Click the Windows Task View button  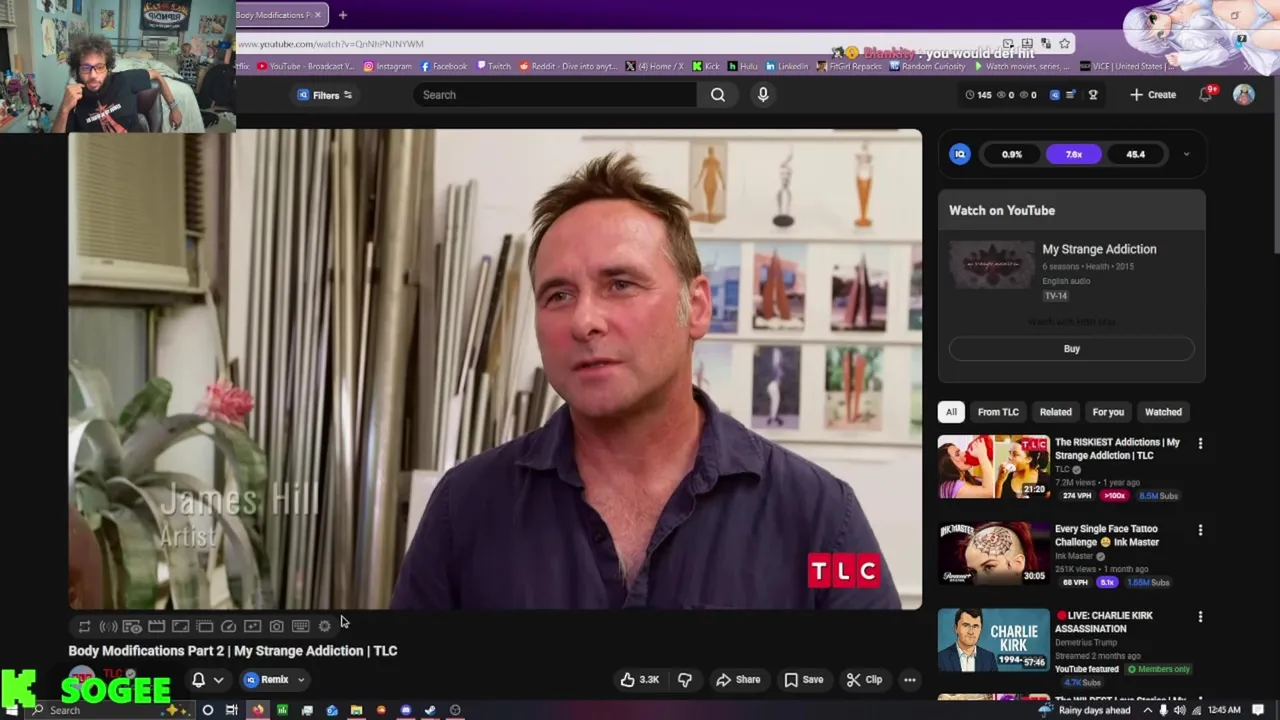(232, 710)
